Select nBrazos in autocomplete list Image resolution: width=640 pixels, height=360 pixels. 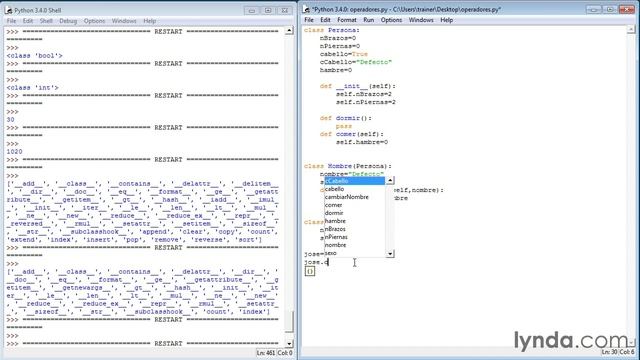(x=355, y=229)
